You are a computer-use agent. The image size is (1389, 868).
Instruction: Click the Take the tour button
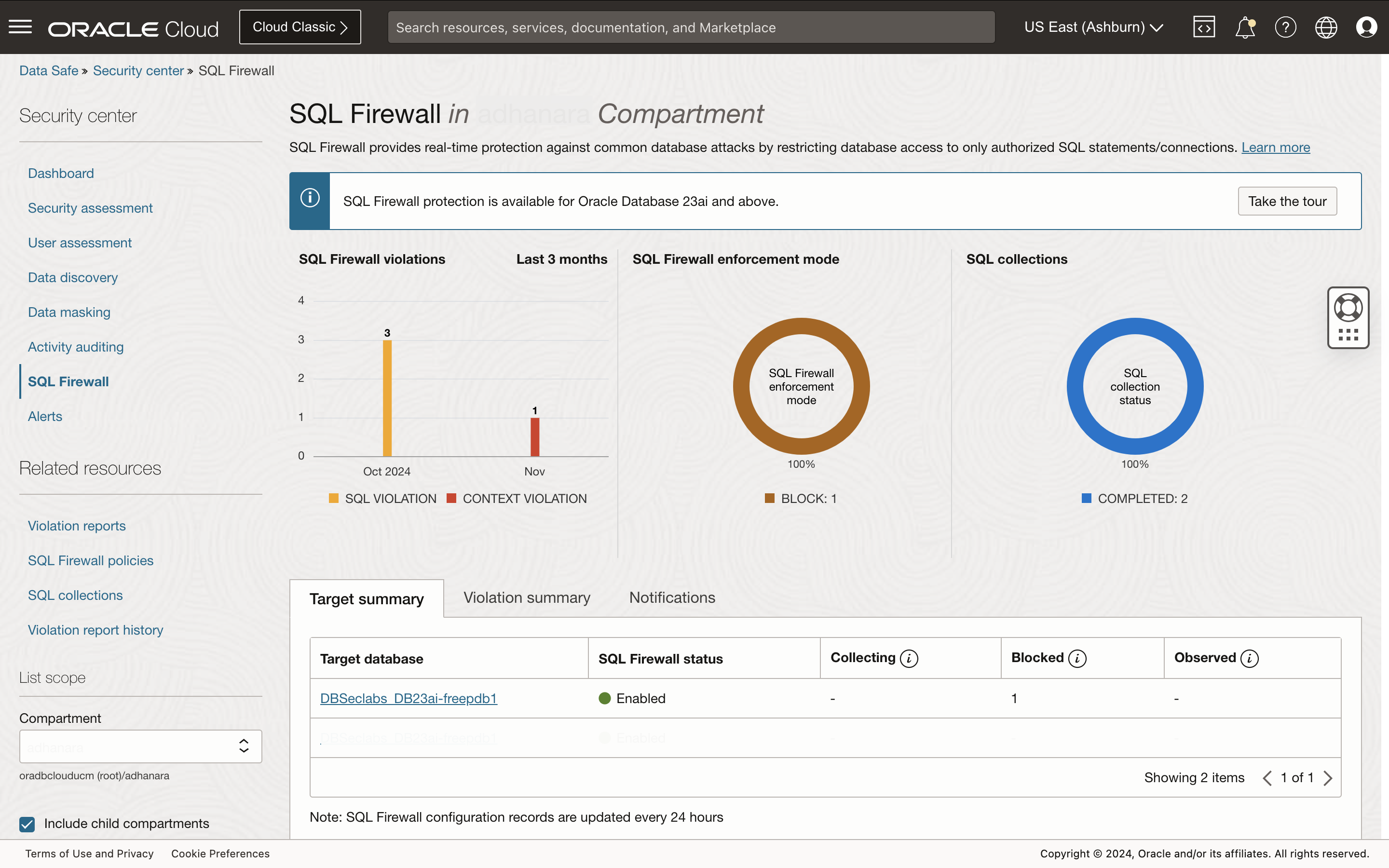point(1287,201)
